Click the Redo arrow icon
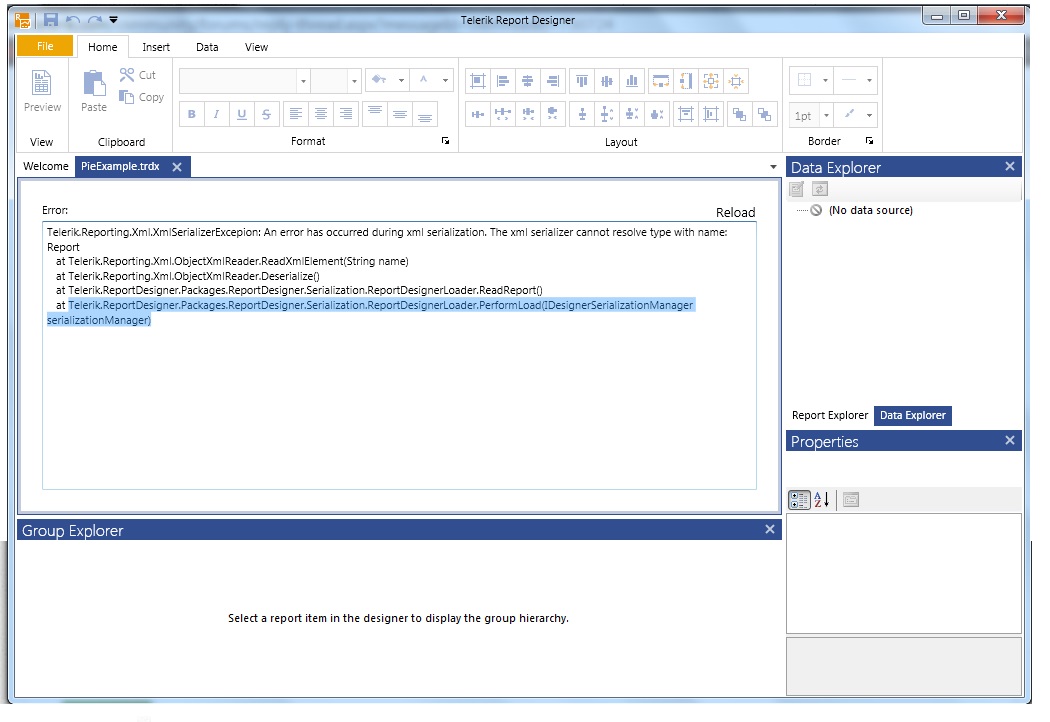Viewport: 1050px width, 722px height. click(95, 20)
